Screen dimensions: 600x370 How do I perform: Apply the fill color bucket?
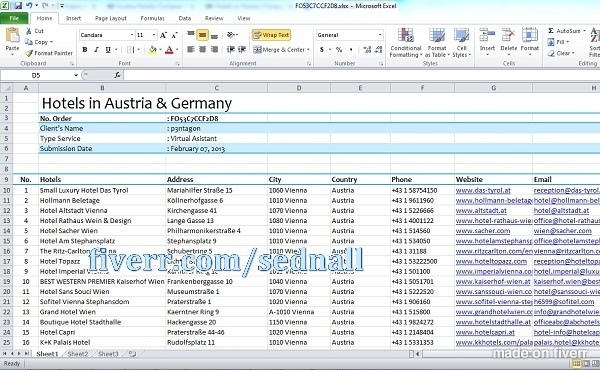(152, 50)
